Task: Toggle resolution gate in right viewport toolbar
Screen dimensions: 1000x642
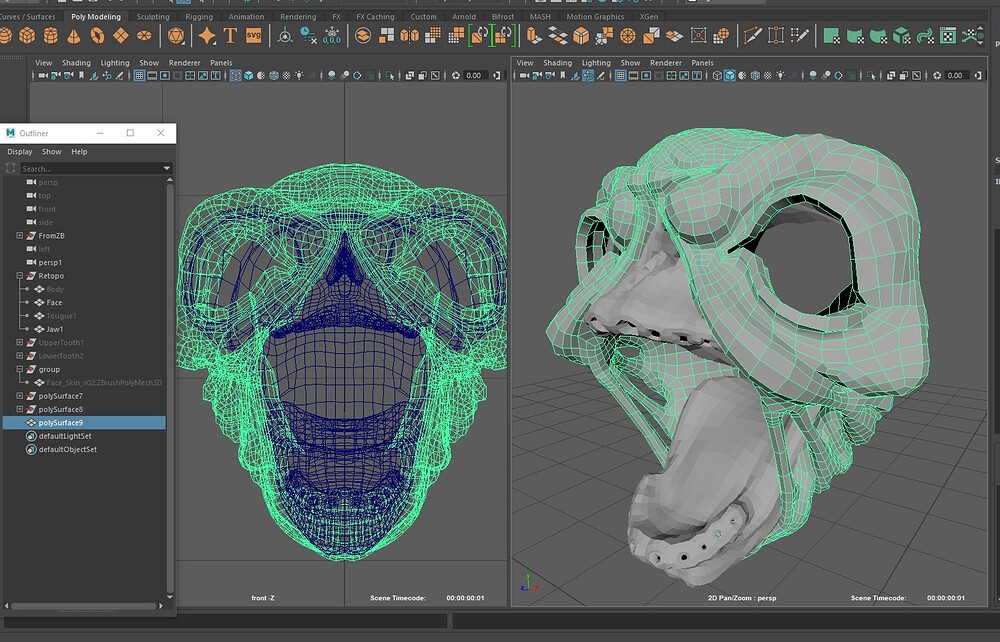Action: point(646,75)
